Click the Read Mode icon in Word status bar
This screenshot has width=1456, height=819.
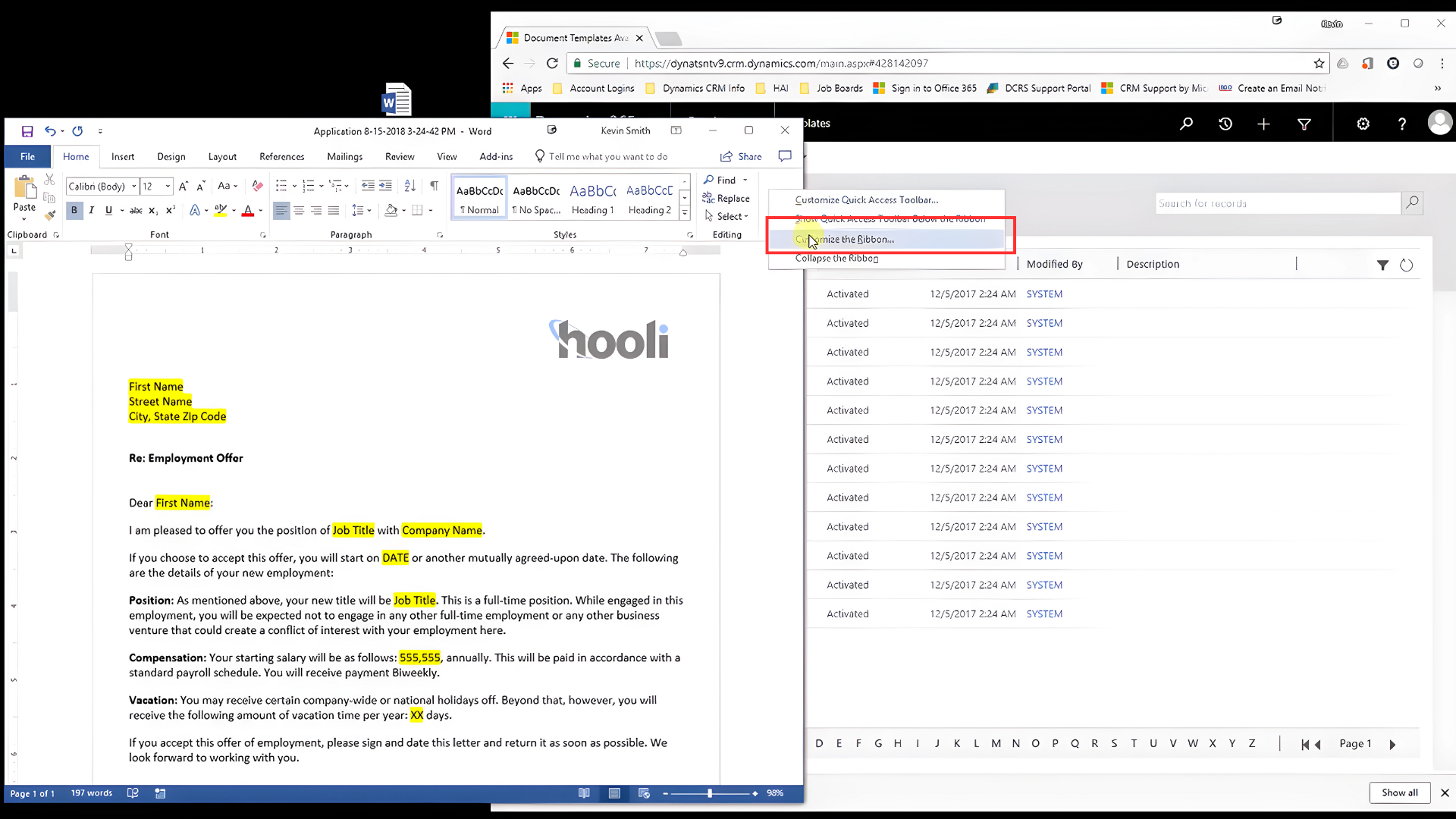pos(584,793)
